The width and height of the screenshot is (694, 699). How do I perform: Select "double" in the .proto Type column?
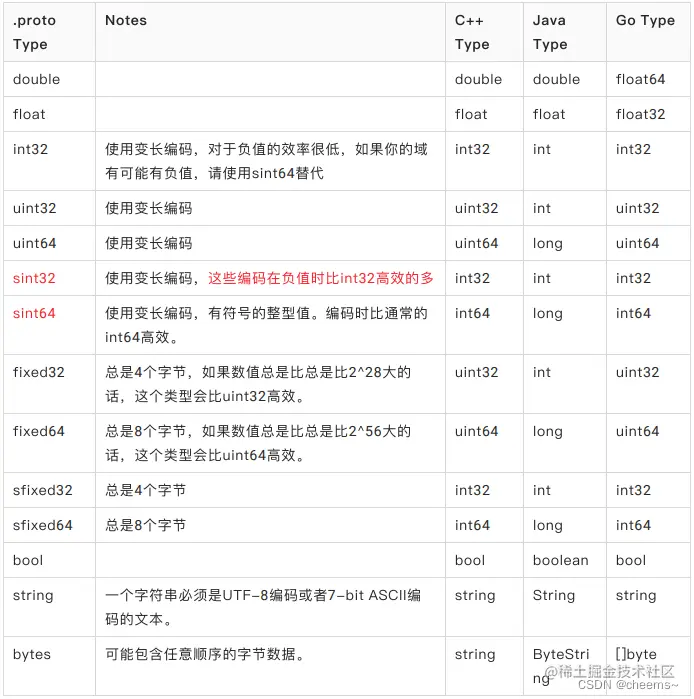point(36,79)
